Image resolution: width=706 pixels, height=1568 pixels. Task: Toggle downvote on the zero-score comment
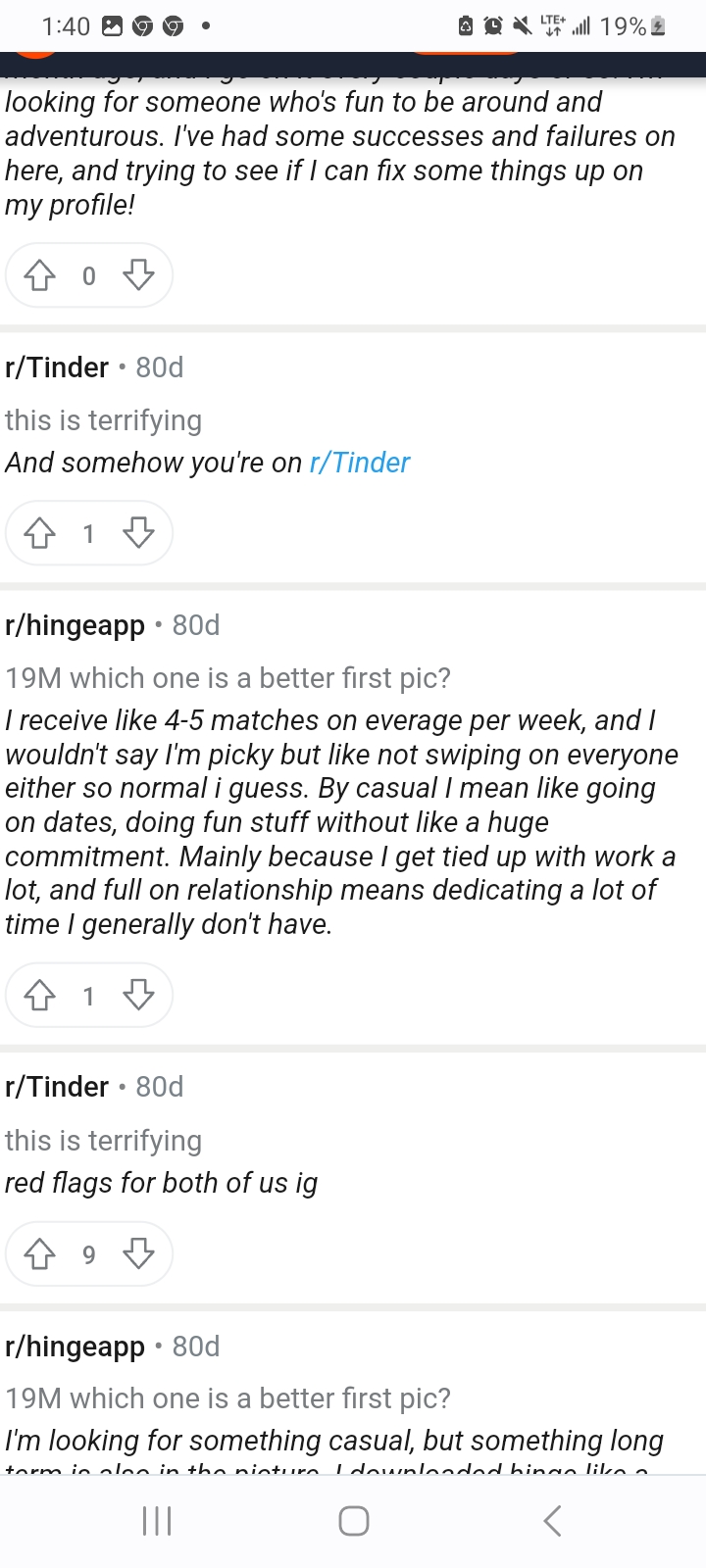(x=138, y=275)
